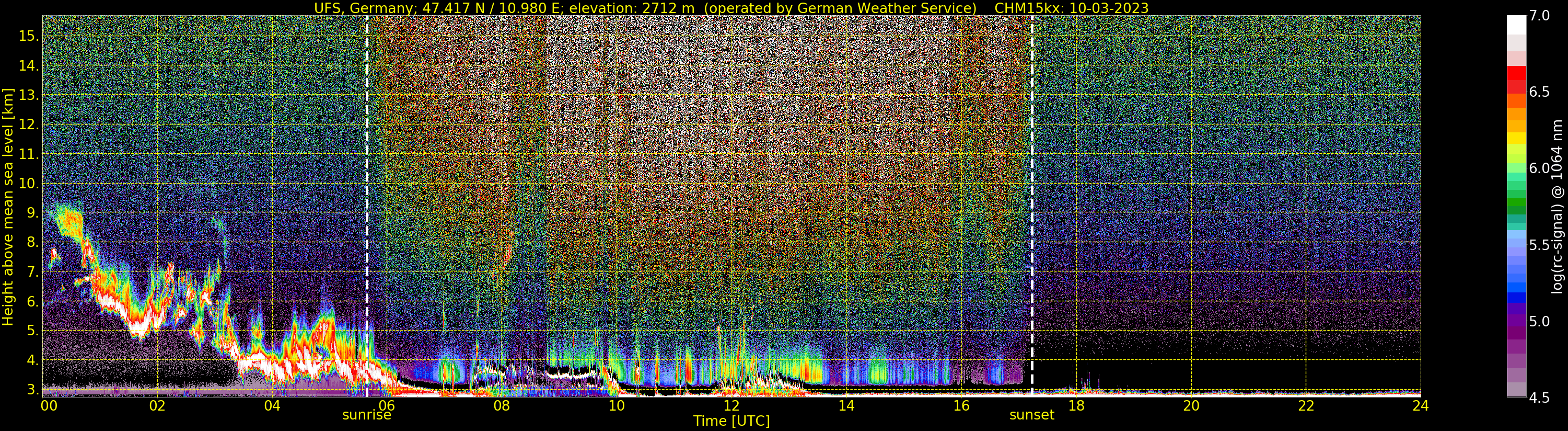The height and width of the screenshot is (431, 1568).
Task: Click time tick label '06'
Action: point(387,405)
